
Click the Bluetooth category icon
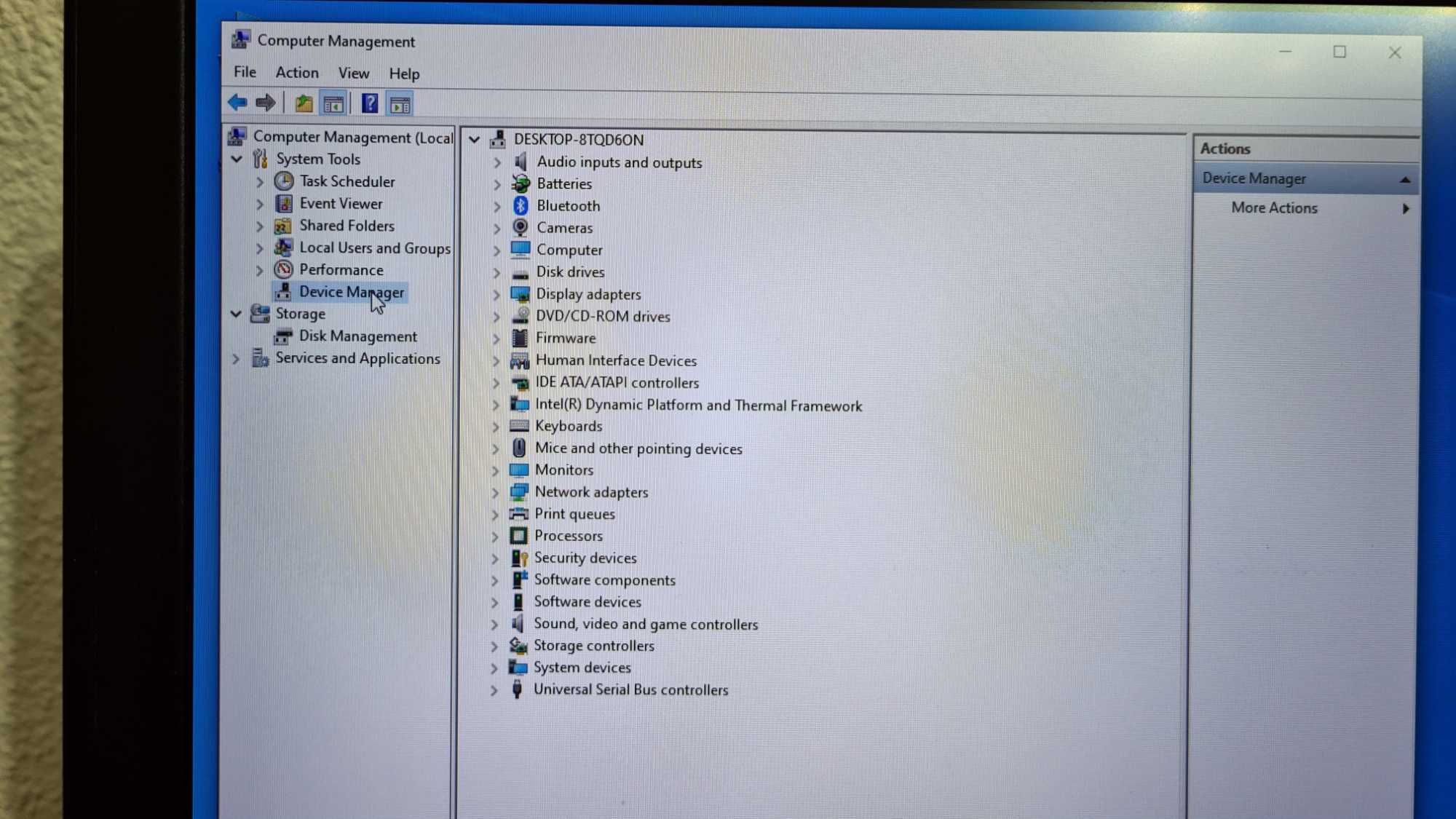pyautogui.click(x=521, y=206)
